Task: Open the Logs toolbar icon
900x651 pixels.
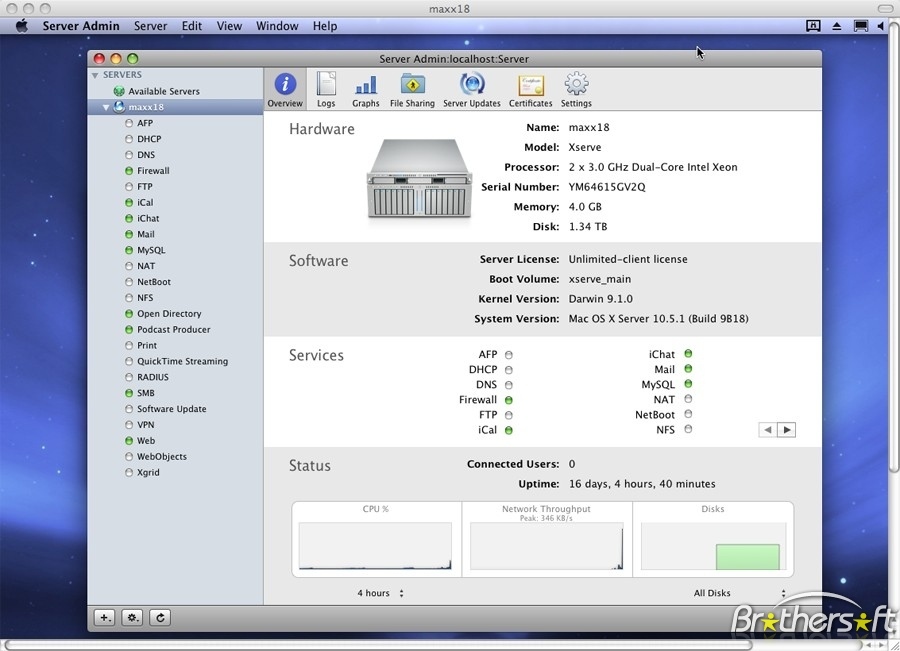Action: [x=326, y=90]
